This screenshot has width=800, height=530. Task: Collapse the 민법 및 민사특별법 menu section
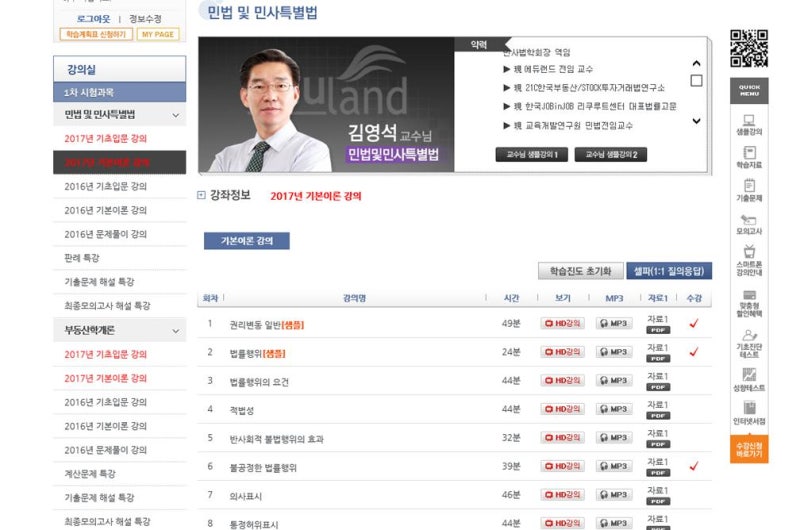(176, 115)
